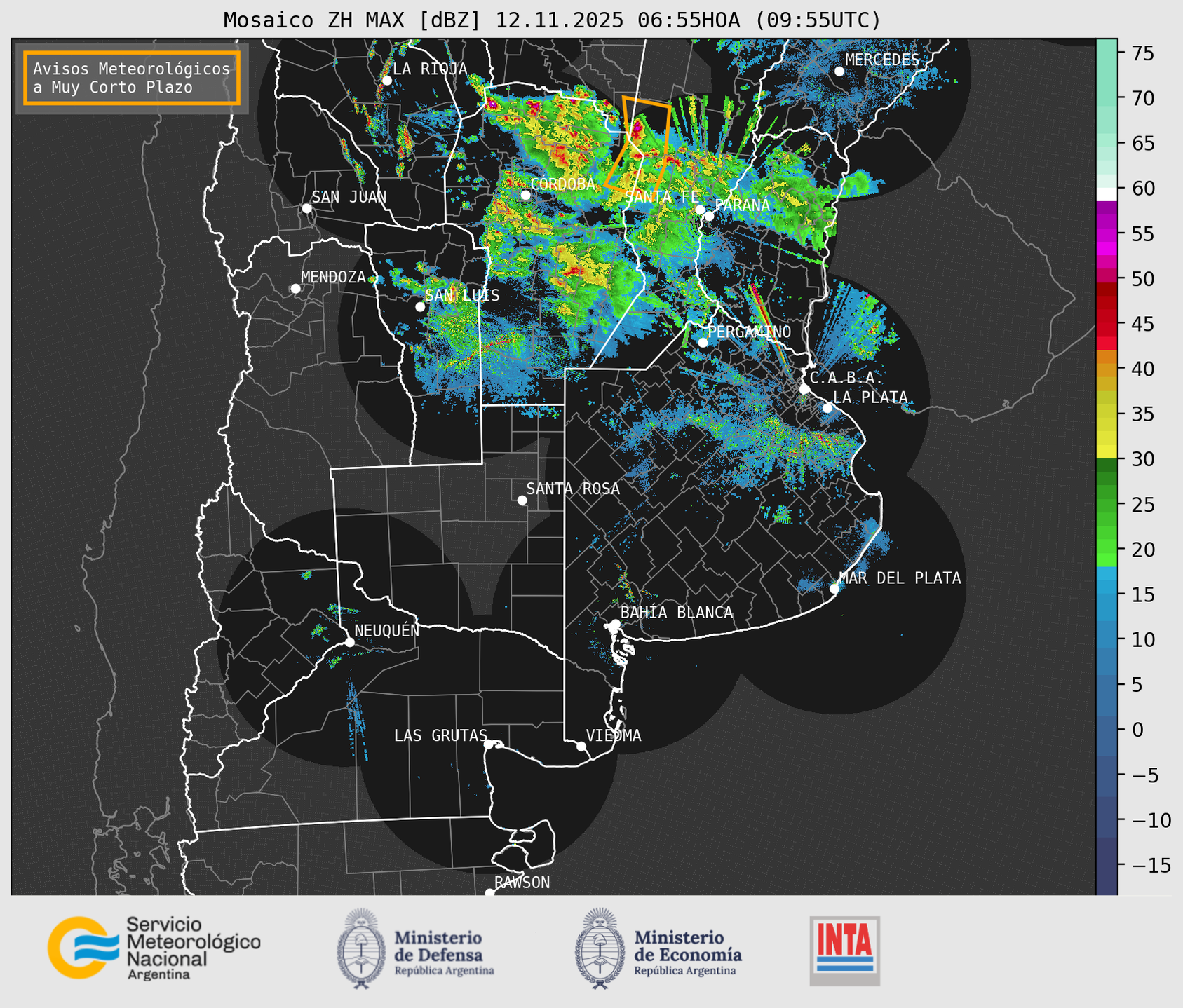The image size is (1183, 1008).
Task: Click the 'PERGAMINO' city label
Action: [750, 332]
